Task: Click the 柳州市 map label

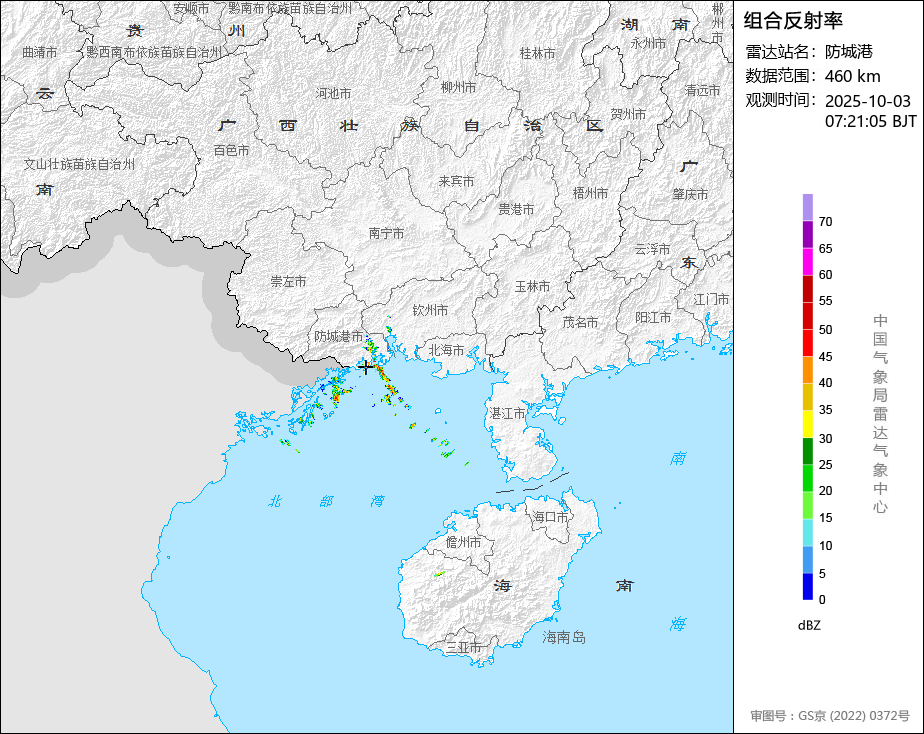Action: tap(458, 87)
